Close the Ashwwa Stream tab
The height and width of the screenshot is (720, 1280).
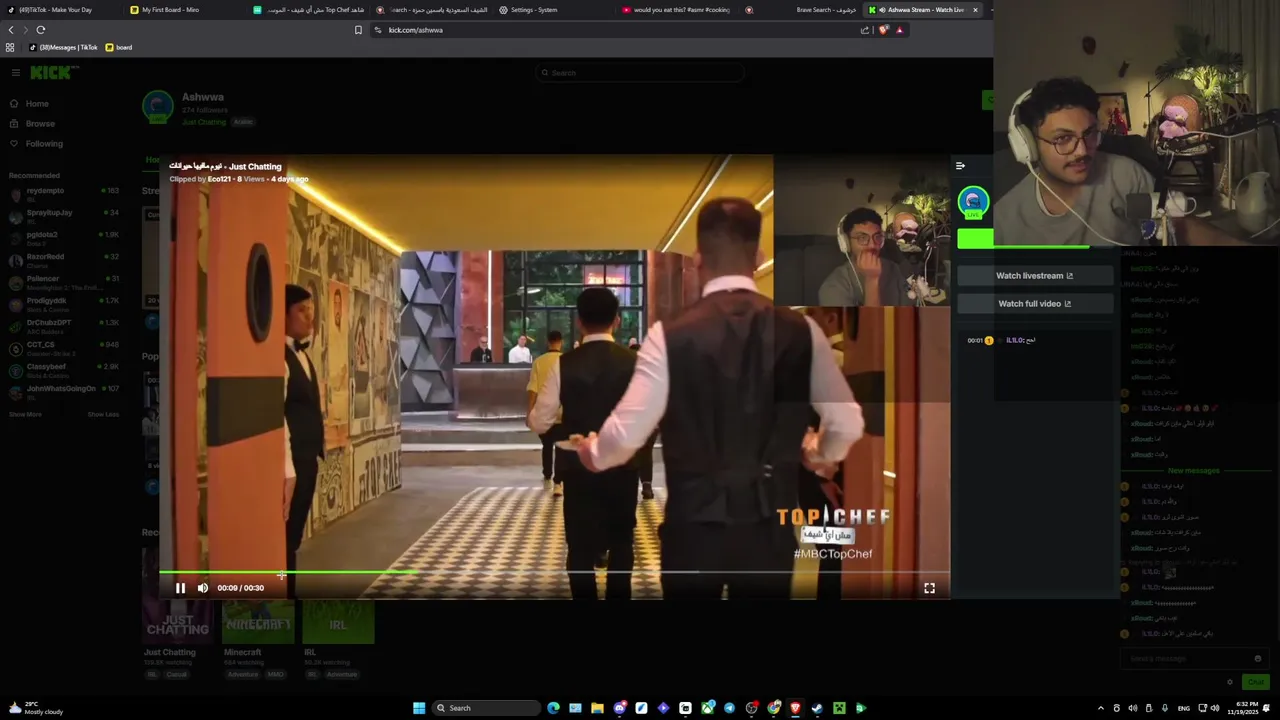975,10
